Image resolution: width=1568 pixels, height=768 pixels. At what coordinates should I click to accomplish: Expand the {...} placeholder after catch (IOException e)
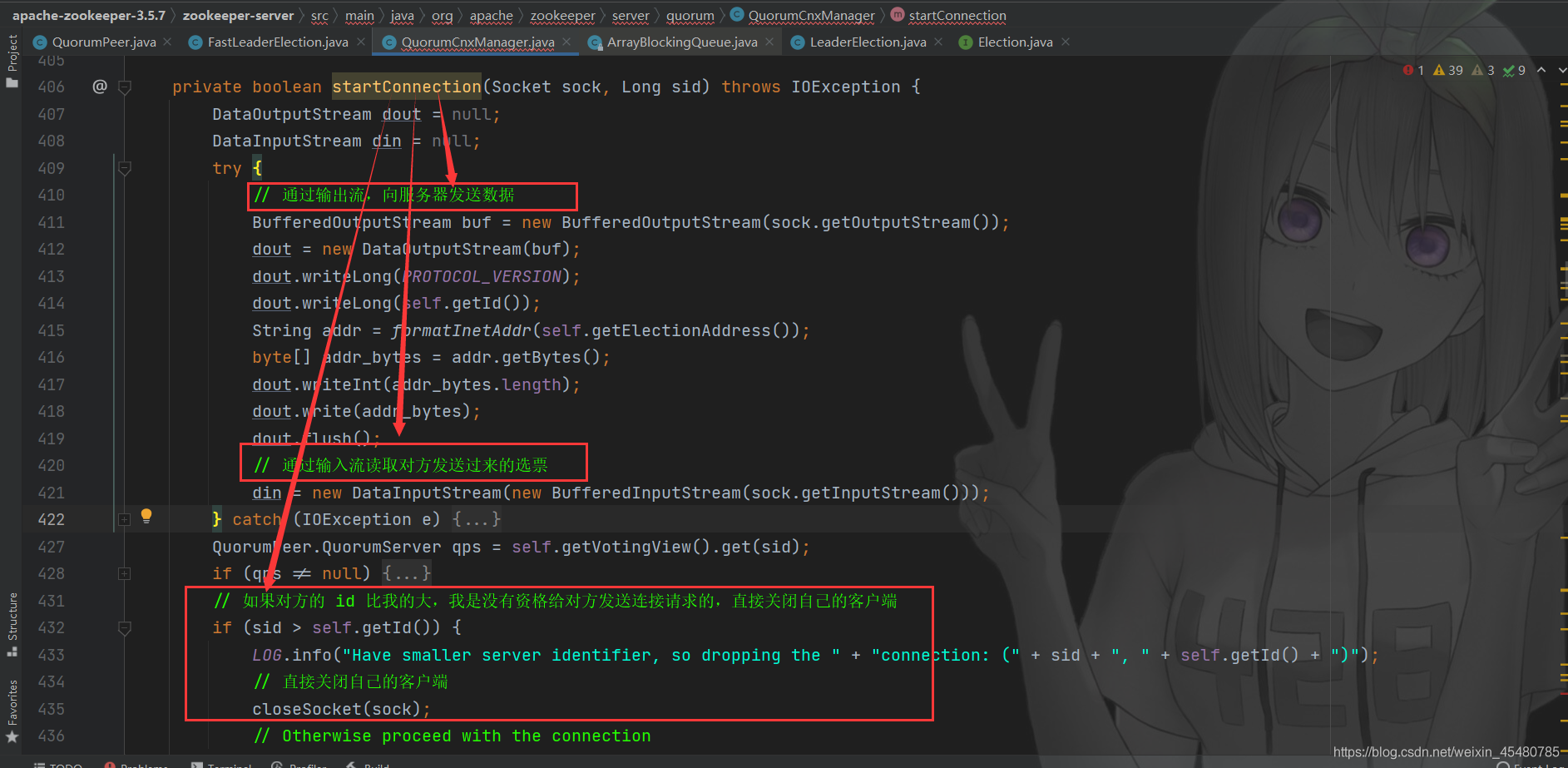click(476, 519)
